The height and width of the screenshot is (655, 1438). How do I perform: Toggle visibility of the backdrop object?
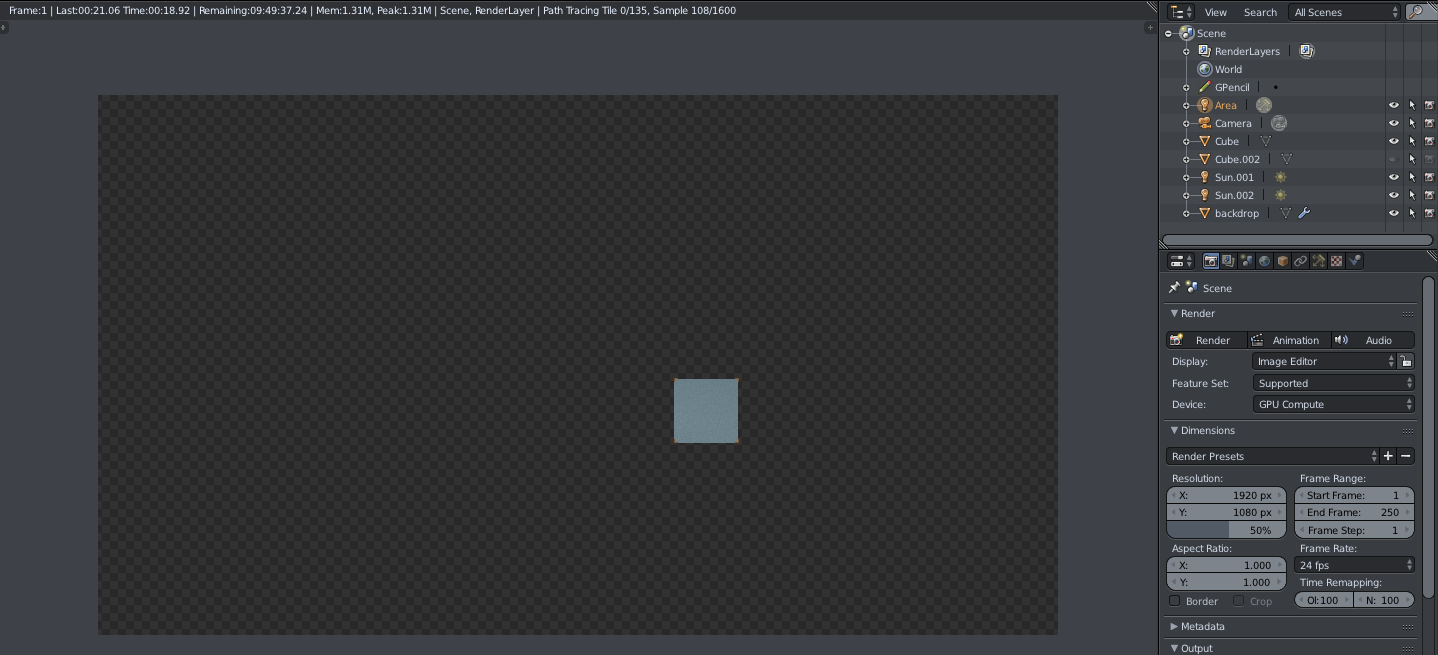[x=1393, y=213]
